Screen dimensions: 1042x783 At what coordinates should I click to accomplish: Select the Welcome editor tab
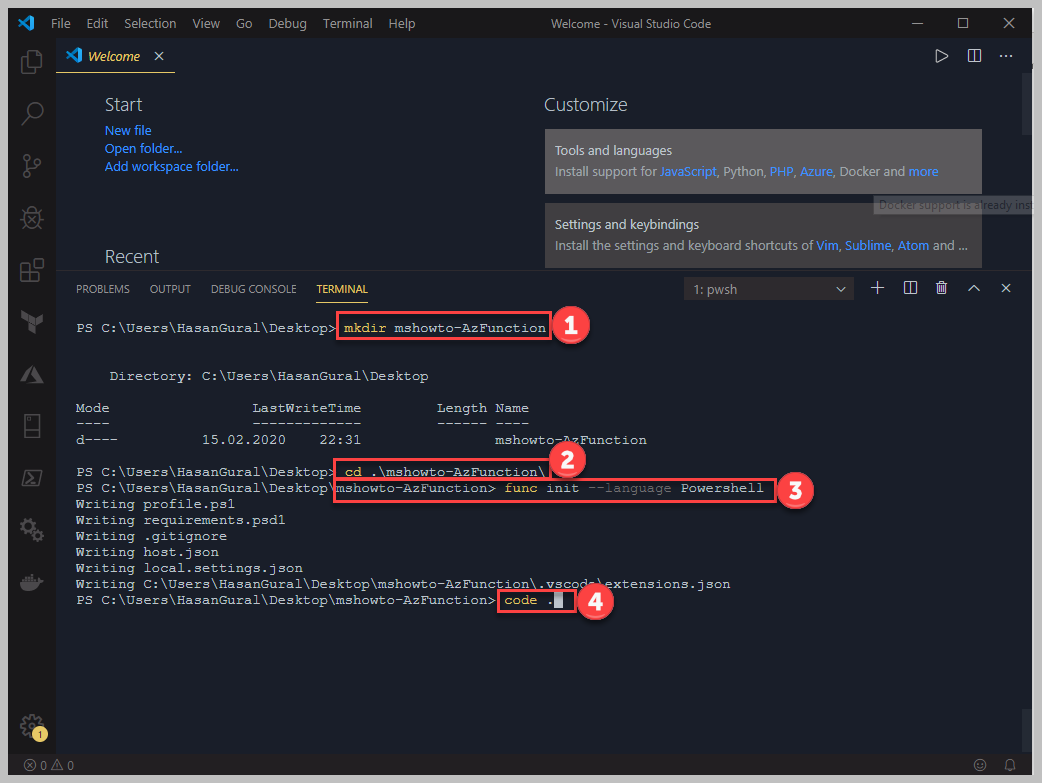[x=114, y=56]
